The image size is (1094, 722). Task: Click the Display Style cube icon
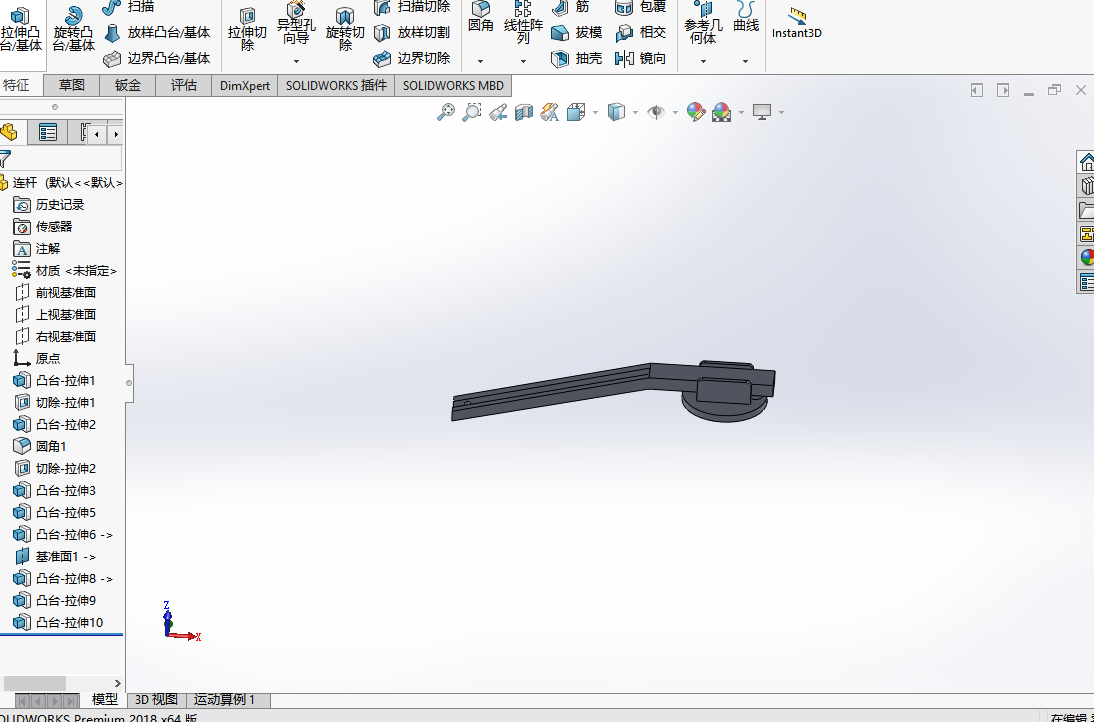click(616, 112)
